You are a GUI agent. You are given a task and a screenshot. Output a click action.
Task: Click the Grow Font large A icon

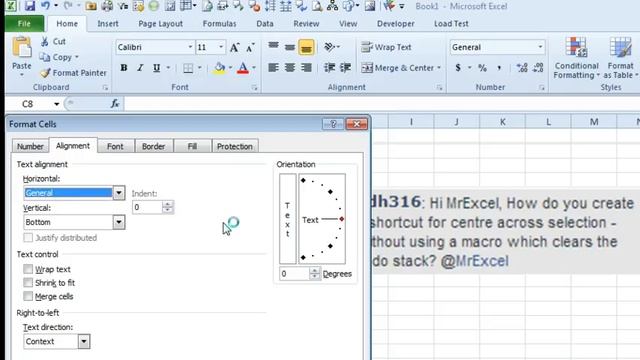click(x=234, y=47)
